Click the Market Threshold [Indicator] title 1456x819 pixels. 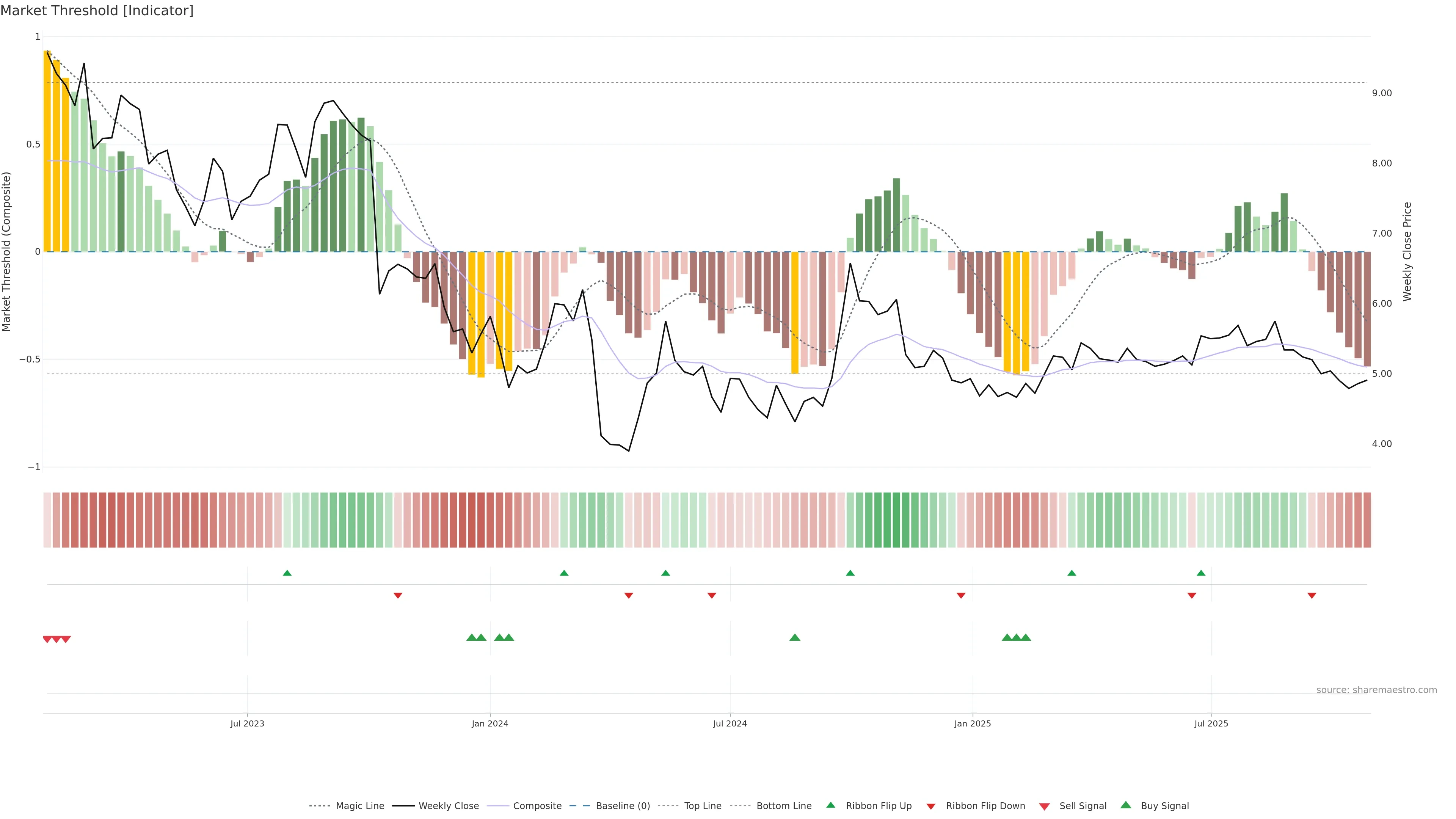(x=97, y=11)
